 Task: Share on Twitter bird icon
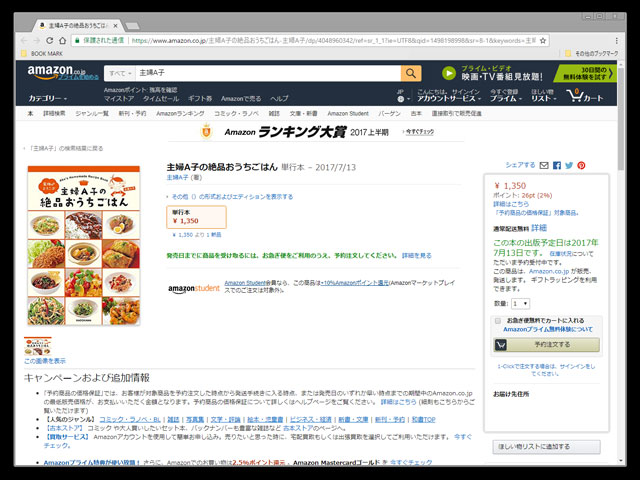(x=569, y=165)
